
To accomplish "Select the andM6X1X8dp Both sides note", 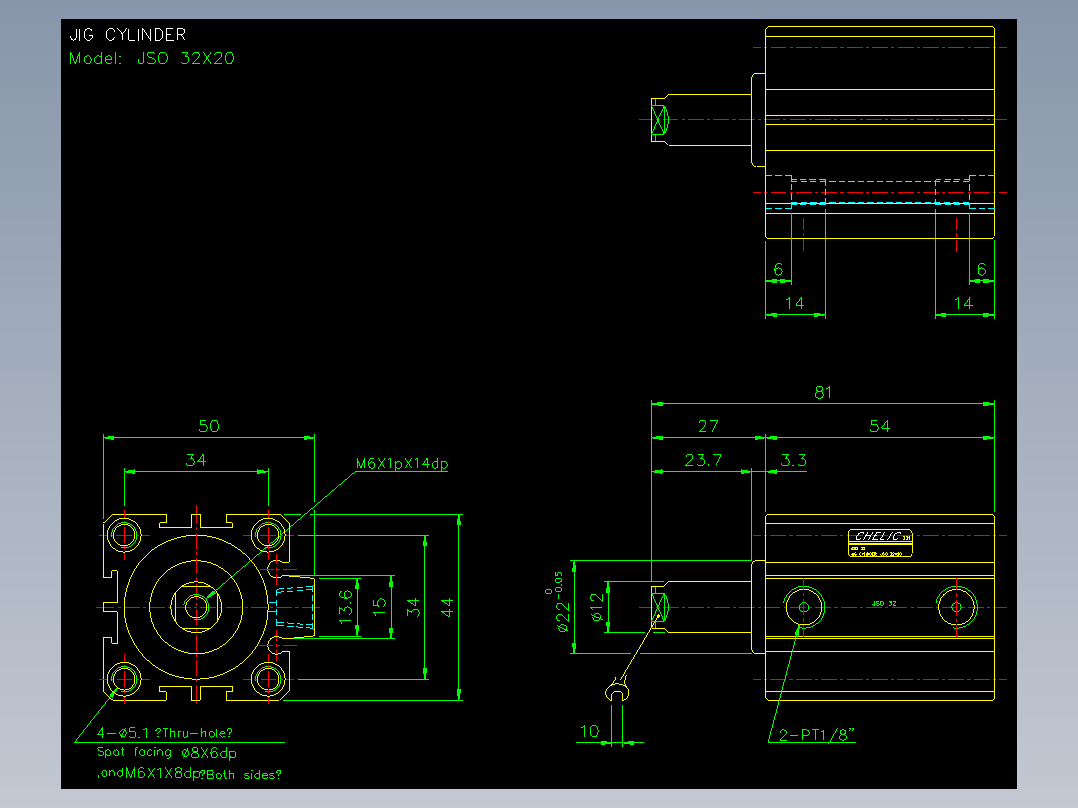I will pyautogui.click(x=189, y=774).
